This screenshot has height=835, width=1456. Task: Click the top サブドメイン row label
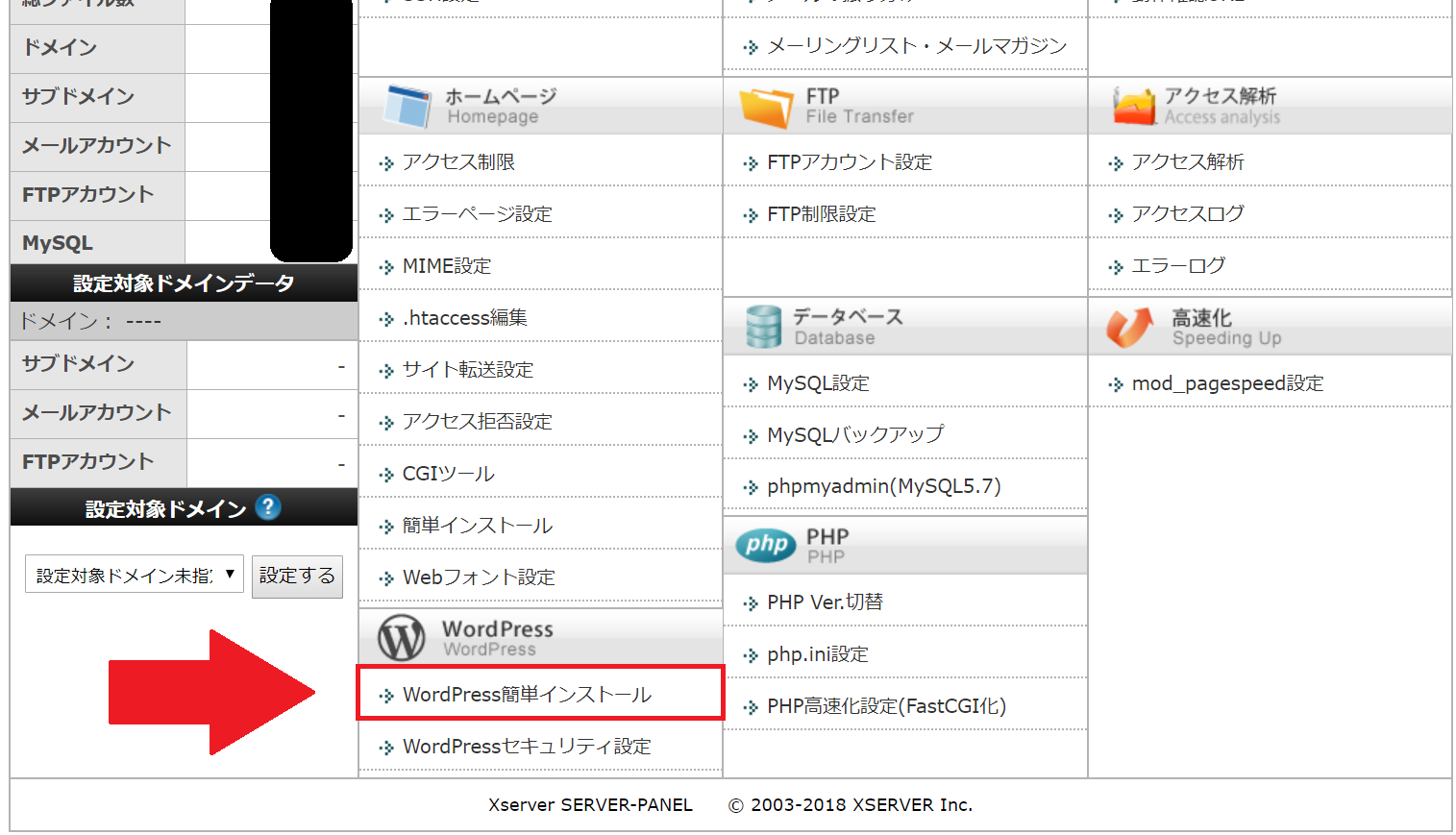[78, 96]
